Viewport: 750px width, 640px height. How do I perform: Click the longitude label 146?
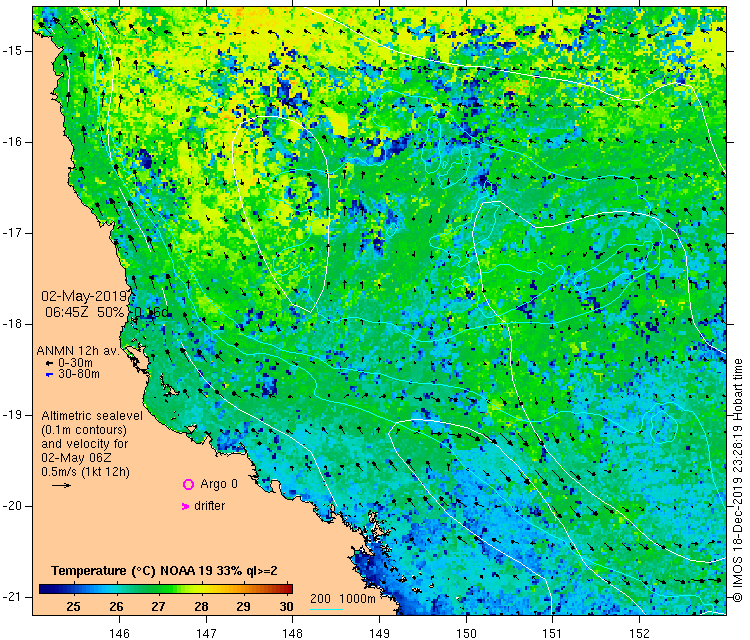tap(119, 633)
